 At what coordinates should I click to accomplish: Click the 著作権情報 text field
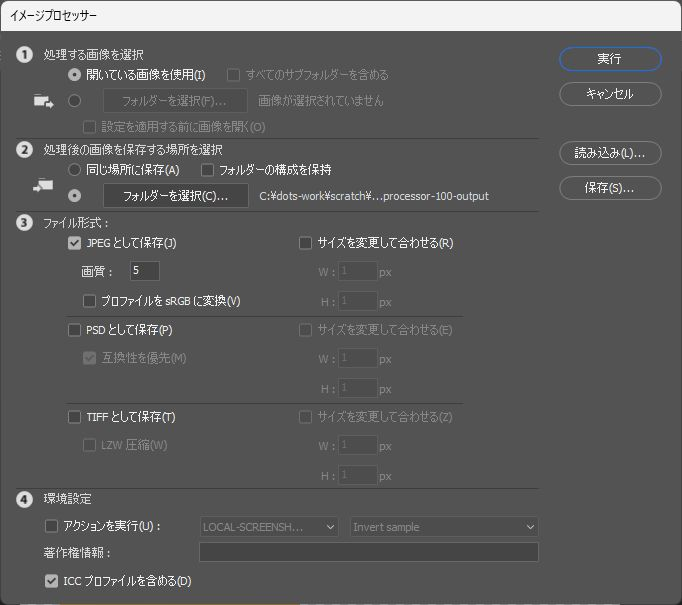[x=369, y=552]
